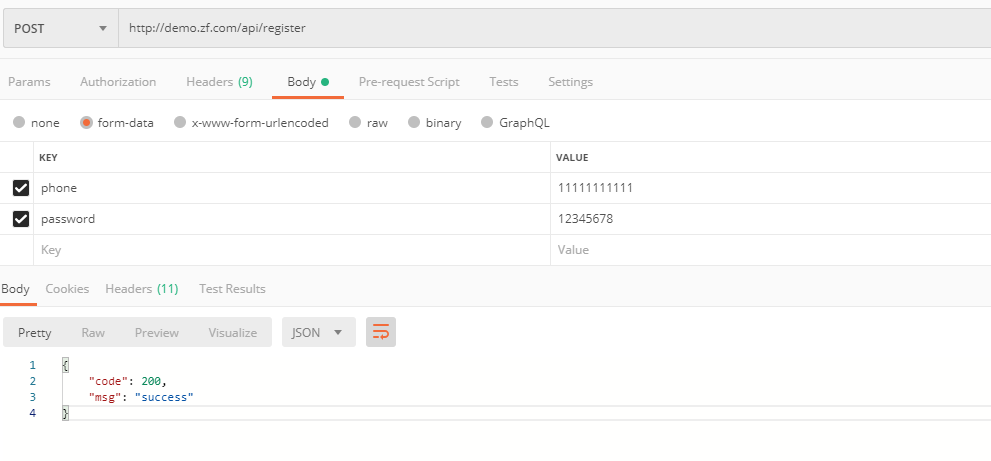Click the password value 12345678
This screenshot has width=991, height=461.
point(585,219)
